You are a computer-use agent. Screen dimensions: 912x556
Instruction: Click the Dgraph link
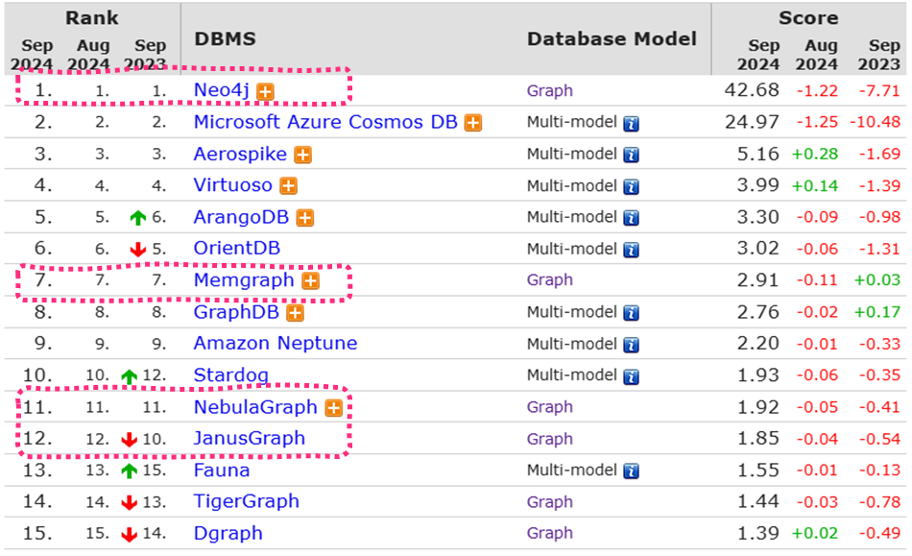click(228, 534)
